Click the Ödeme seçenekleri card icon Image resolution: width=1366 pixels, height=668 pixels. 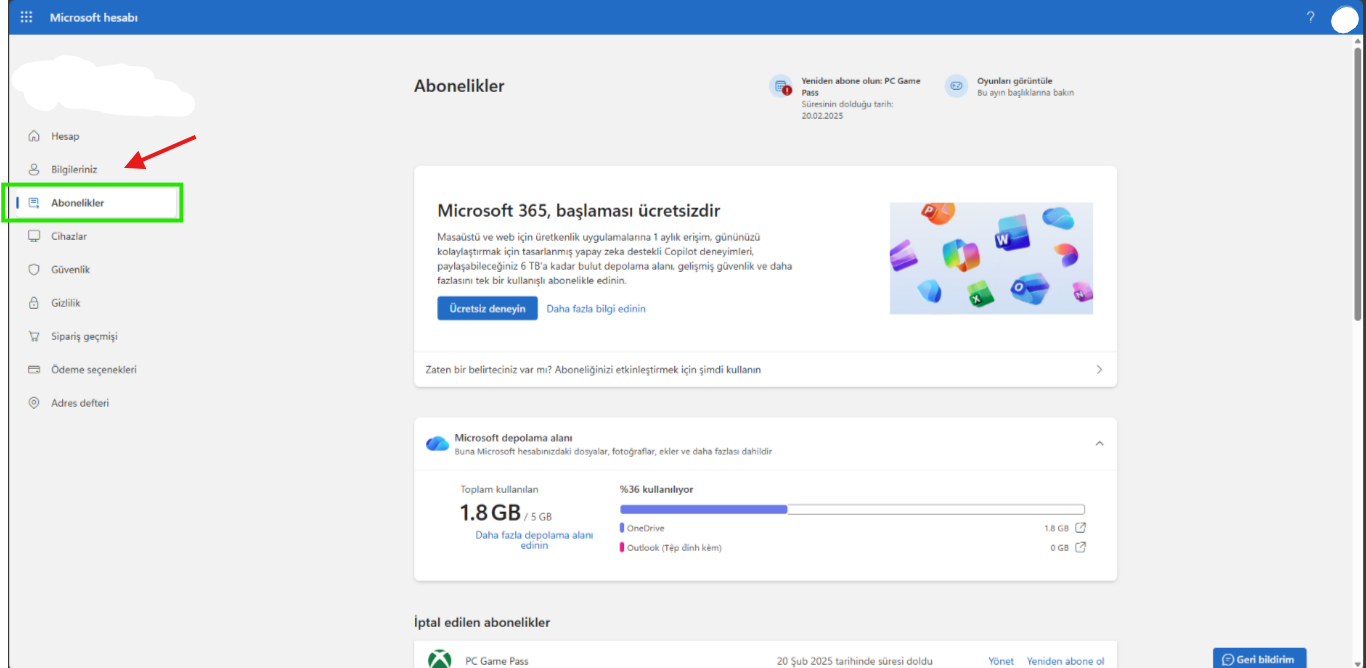pyautogui.click(x=34, y=369)
